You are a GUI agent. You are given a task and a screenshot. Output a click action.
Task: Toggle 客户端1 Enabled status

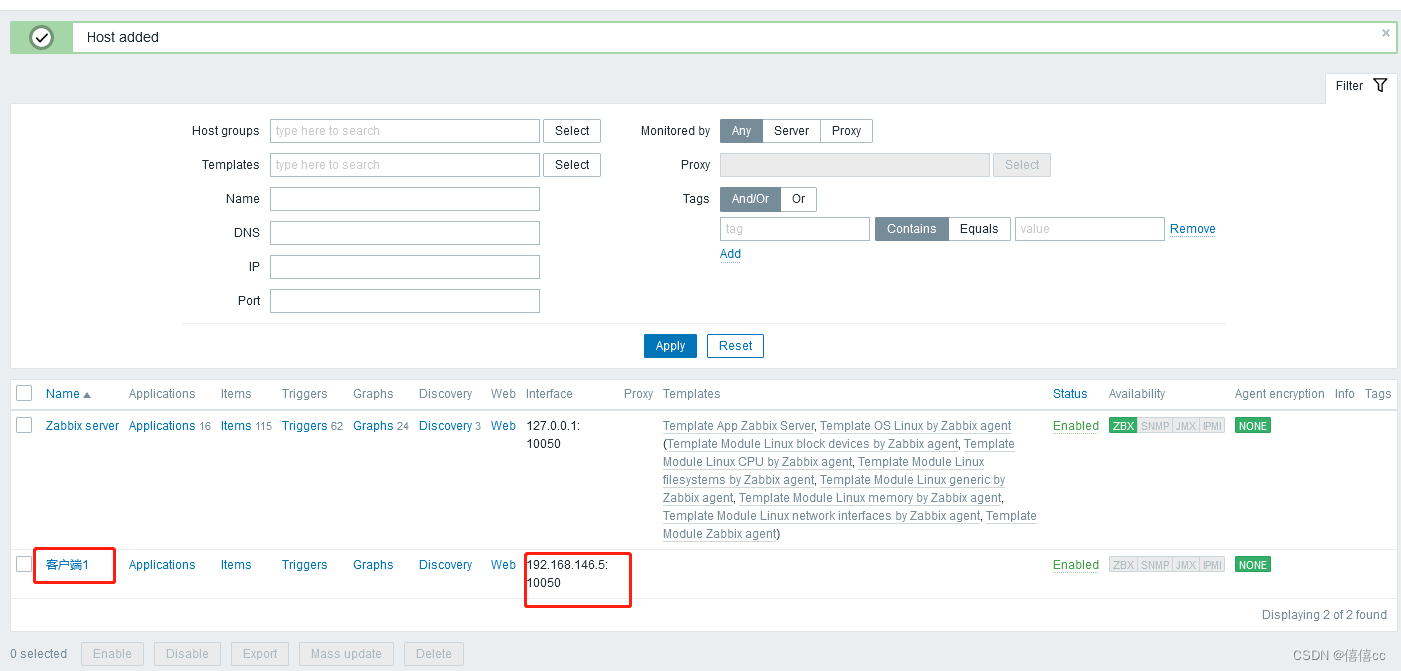1076,565
